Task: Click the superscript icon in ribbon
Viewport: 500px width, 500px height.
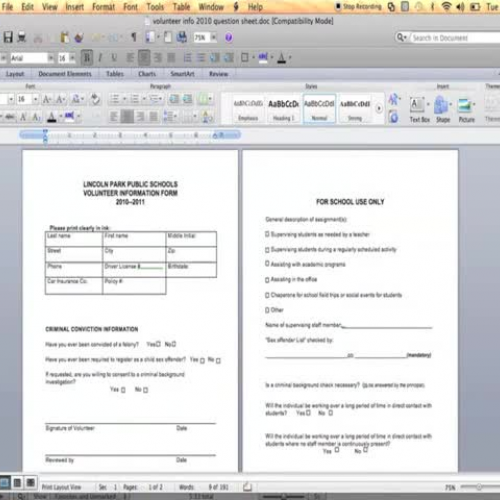Action: 23,117
